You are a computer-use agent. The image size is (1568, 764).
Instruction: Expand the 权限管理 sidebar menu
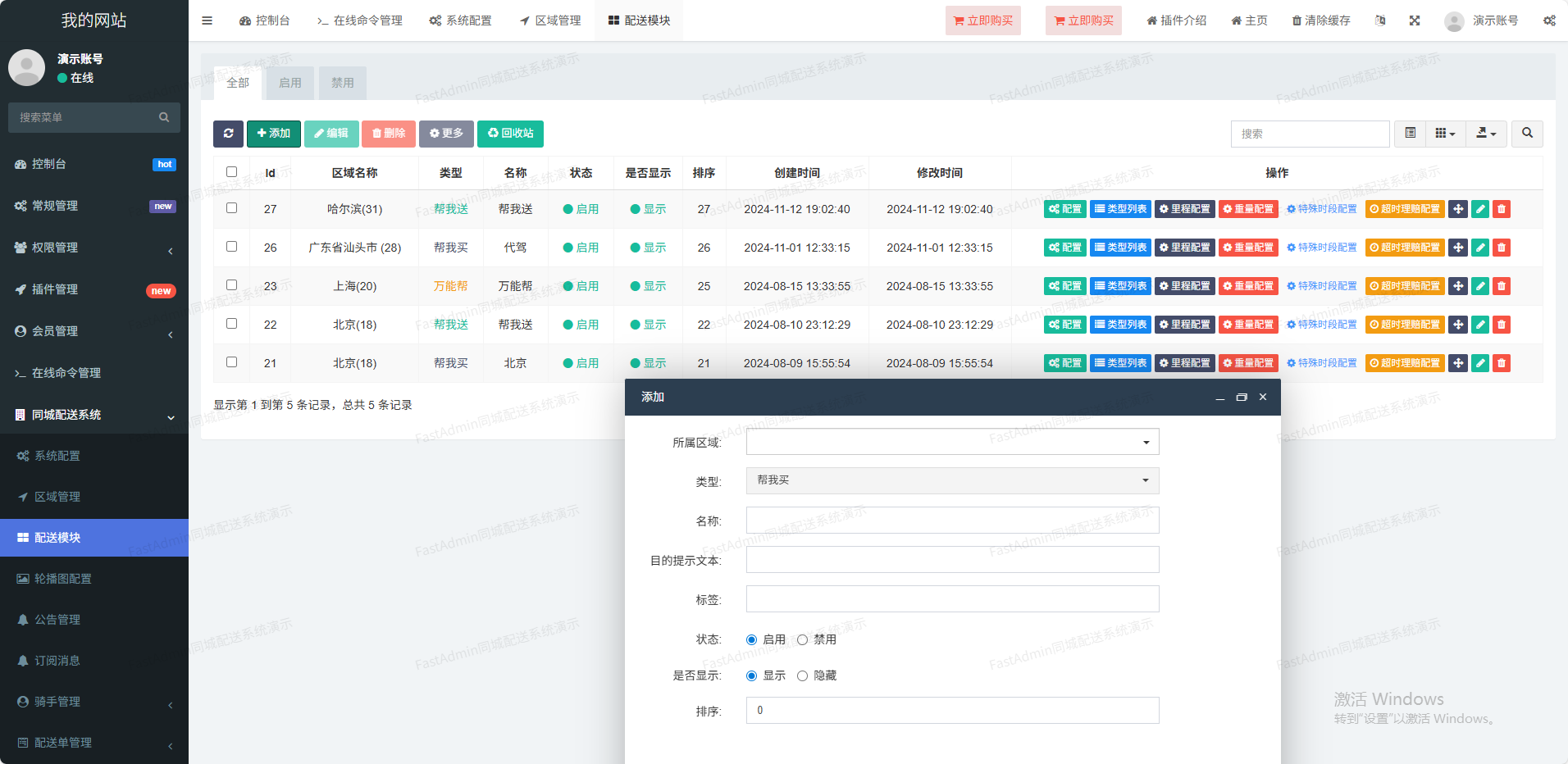pos(55,248)
